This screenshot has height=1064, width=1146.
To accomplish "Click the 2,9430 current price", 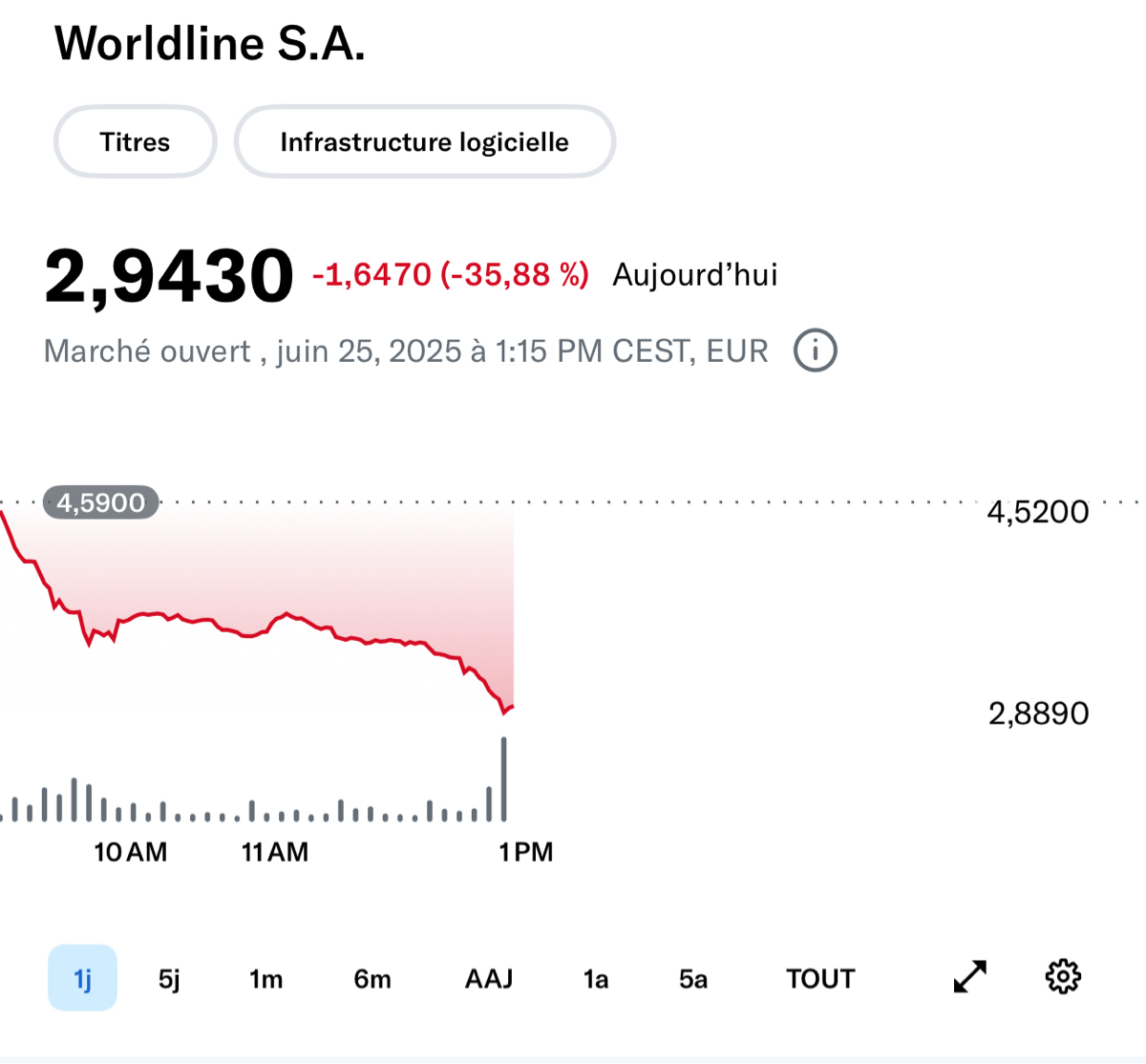I will click(169, 277).
